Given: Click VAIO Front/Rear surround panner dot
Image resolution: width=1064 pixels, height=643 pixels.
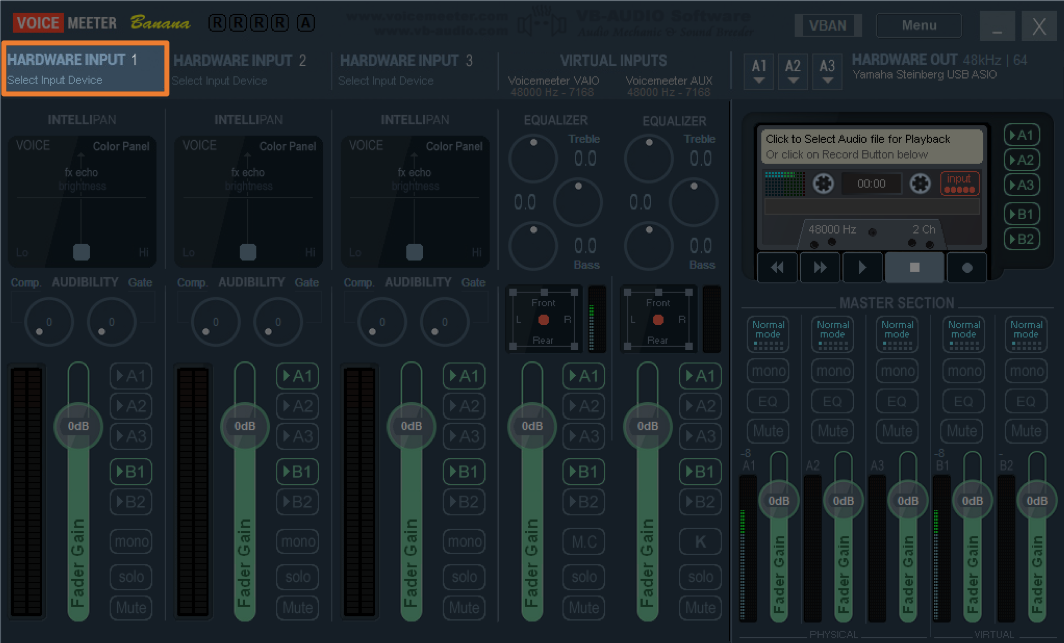Looking at the screenshot, I should pyautogui.click(x=544, y=319).
